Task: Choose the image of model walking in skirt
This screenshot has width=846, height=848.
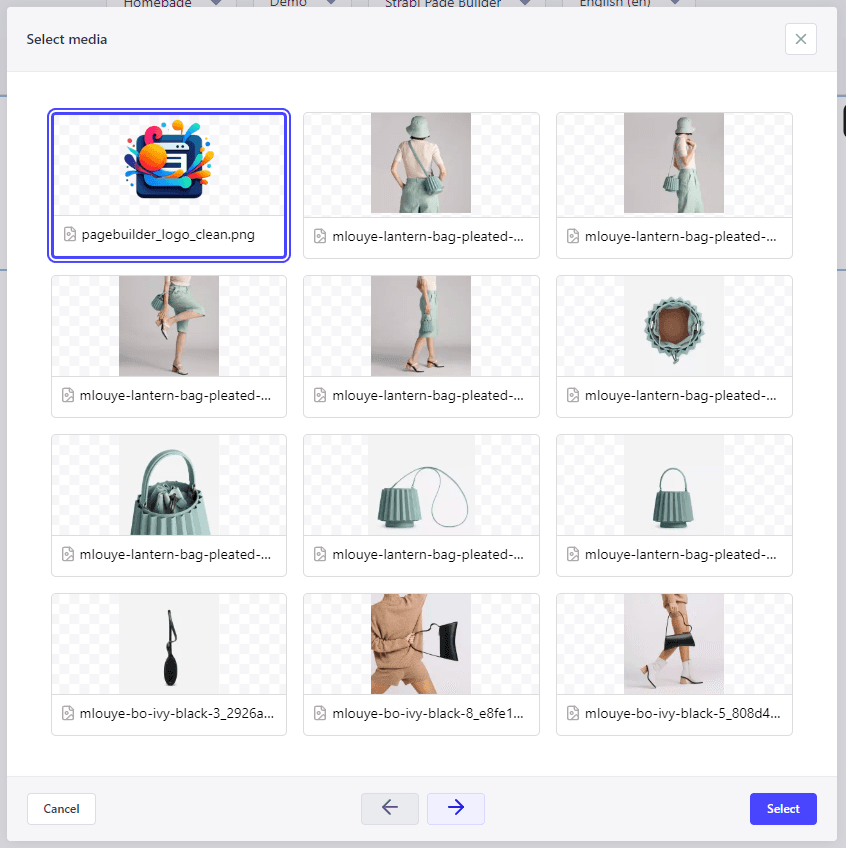Action: 421,326
